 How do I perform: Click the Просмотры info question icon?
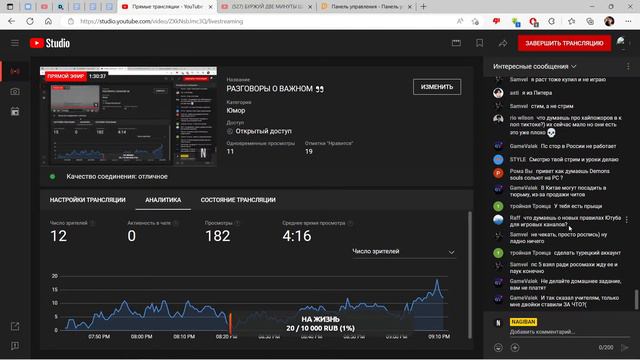[238, 223]
